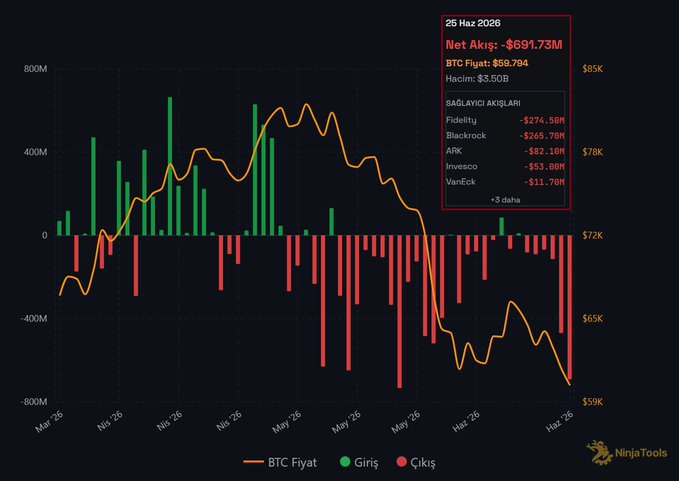Click the 'SAĞLAYICI AKIŞLARI' heading
Viewport: 679px width, 481px height.
483,103
